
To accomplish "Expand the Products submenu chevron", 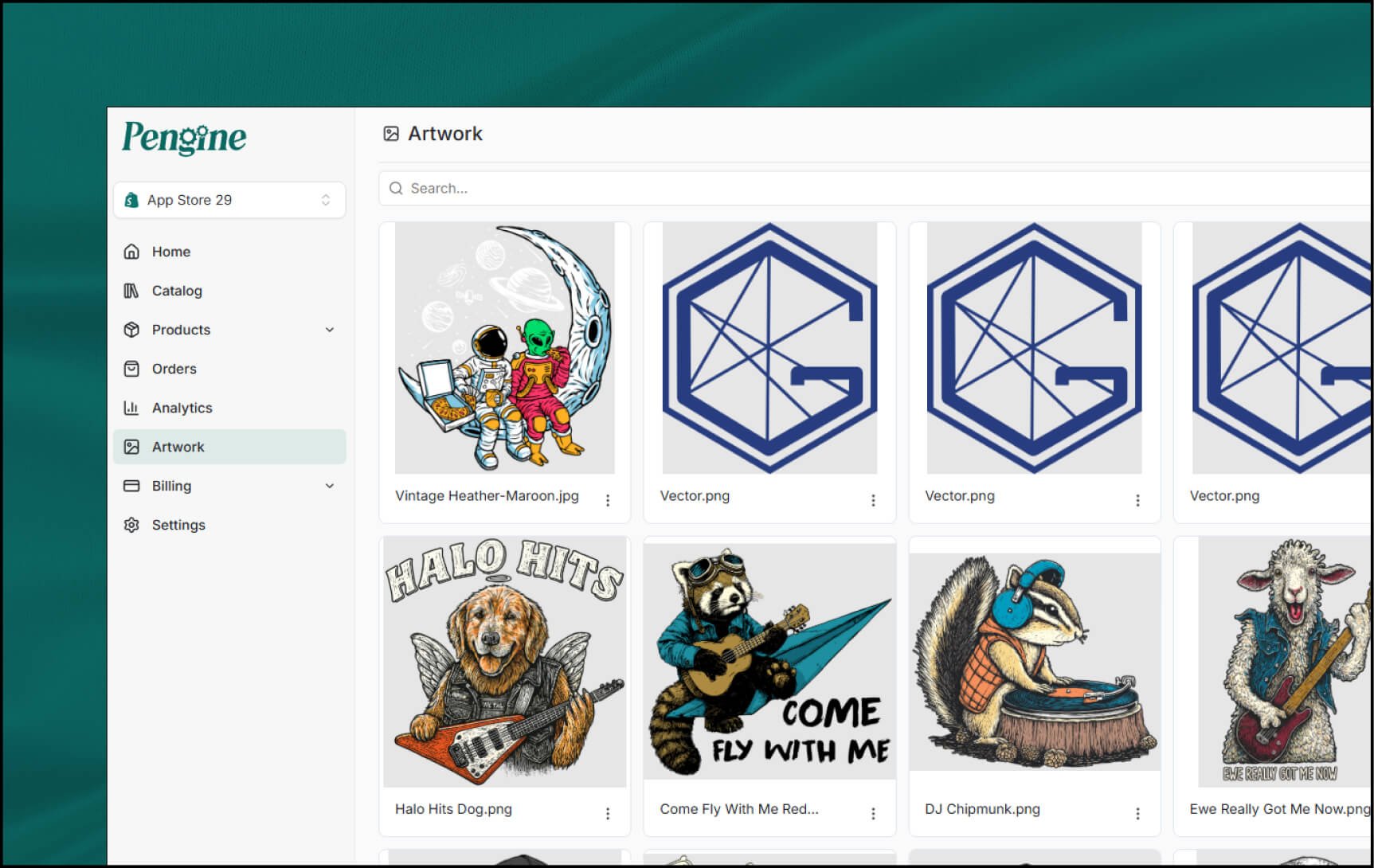I will tap(330, 330).
